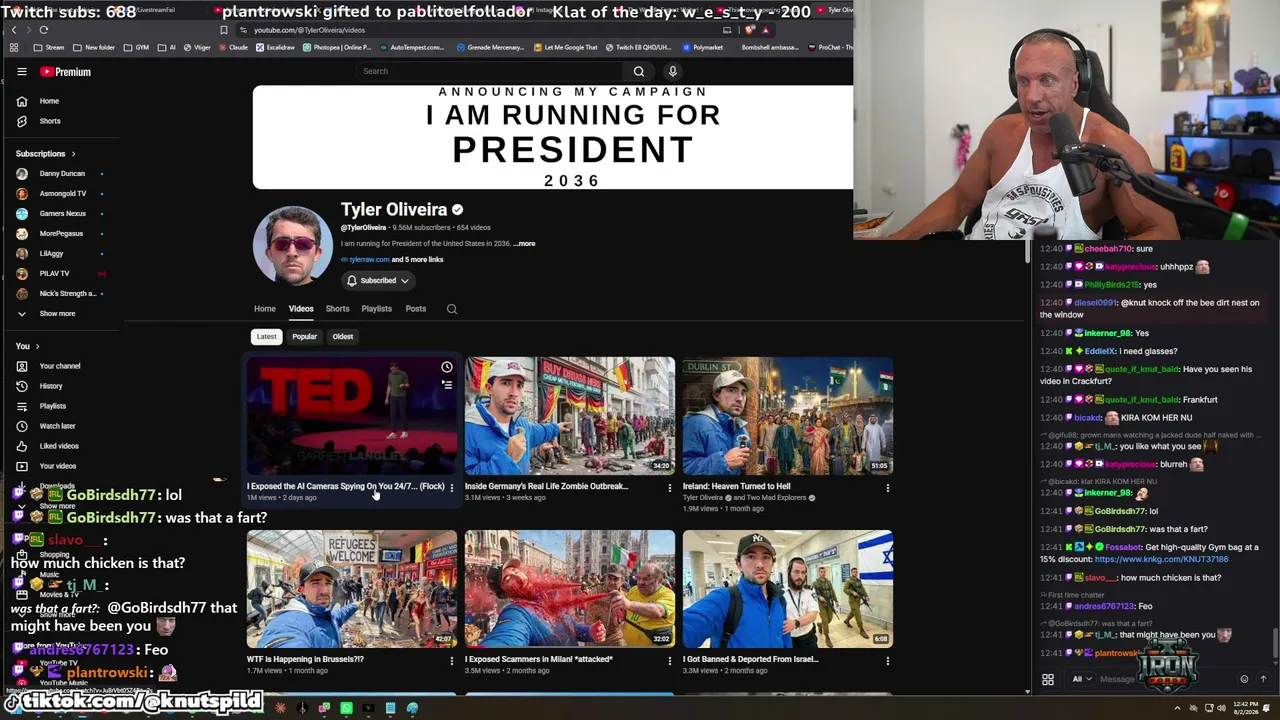Expand the You section header
The height and width of the screenshot is (720, 1280).
[x=28, y=346]
